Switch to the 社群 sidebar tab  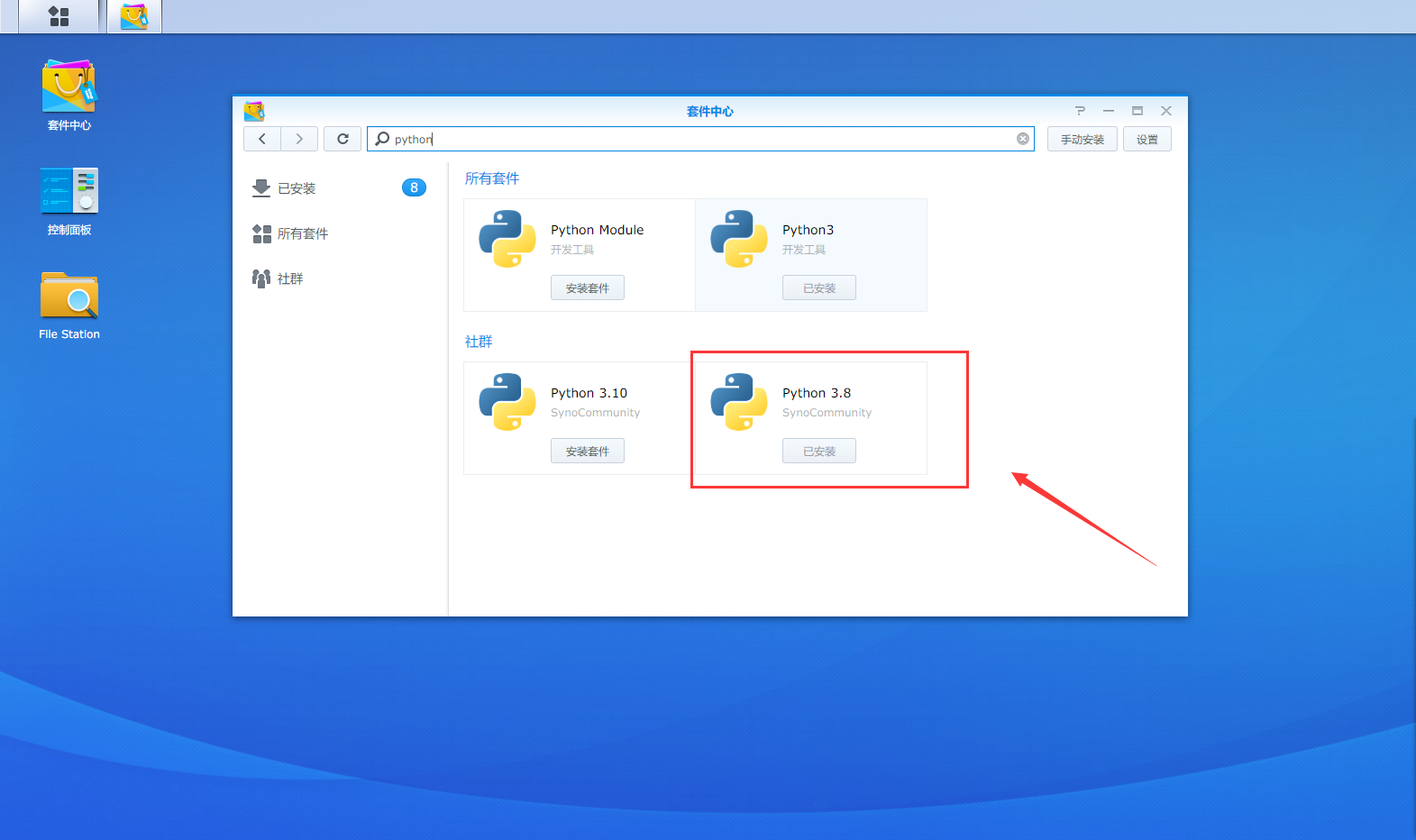(x=289, y=278)
